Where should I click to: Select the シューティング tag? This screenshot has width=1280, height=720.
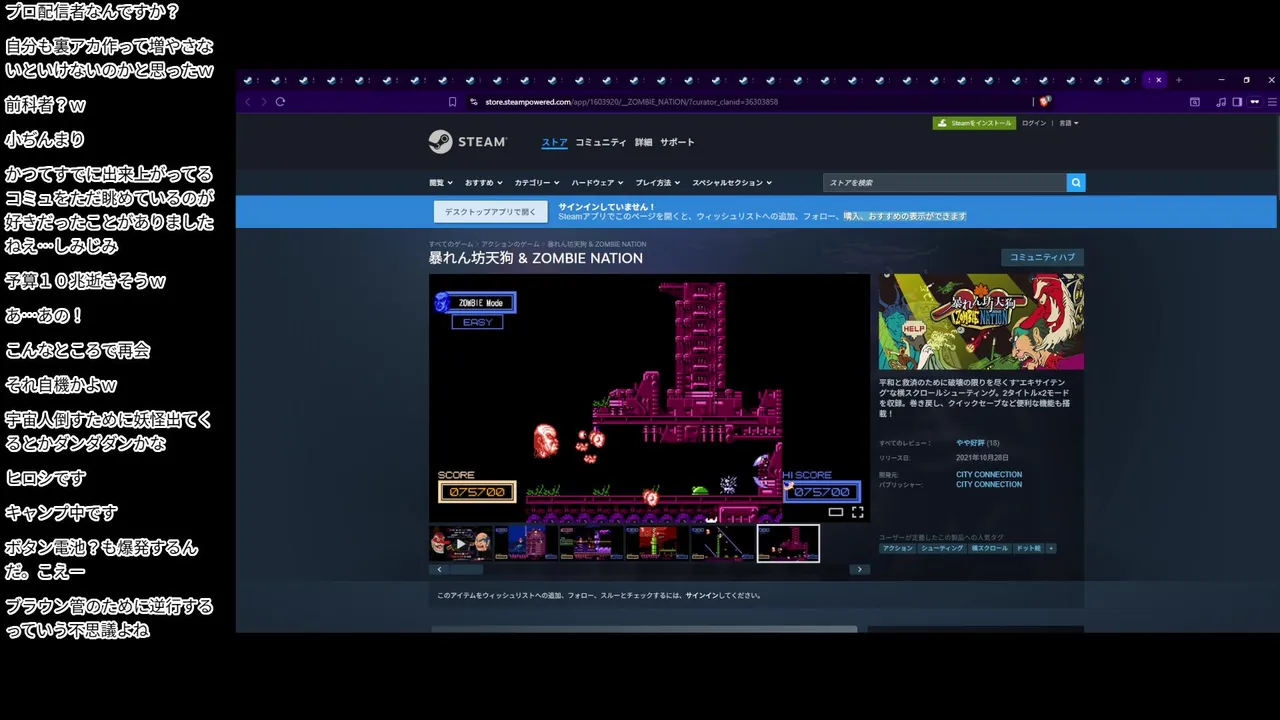(942, 548)
